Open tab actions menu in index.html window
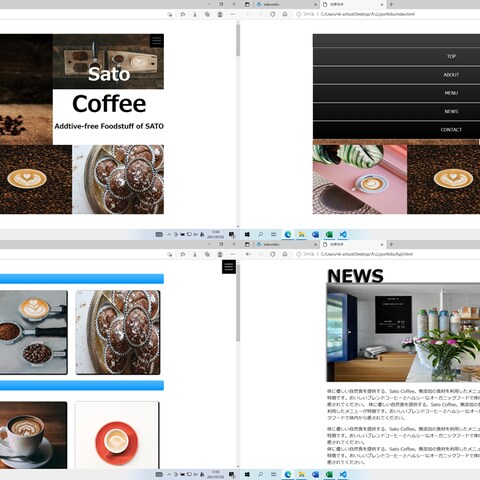Screen dimensions: 480x480 [247, 4]
